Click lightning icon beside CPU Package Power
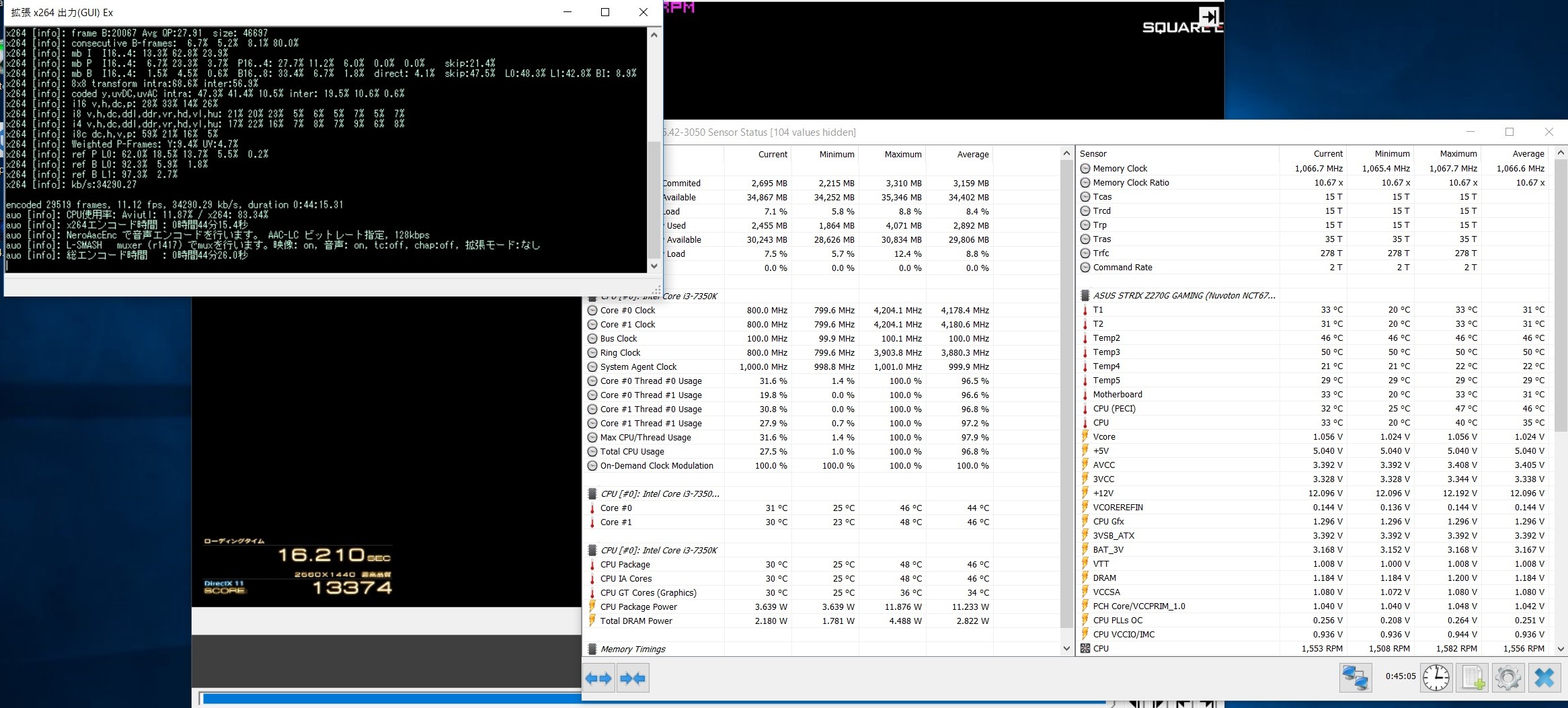The width and height of the screenshot is (1568, 708). point(592,606)
